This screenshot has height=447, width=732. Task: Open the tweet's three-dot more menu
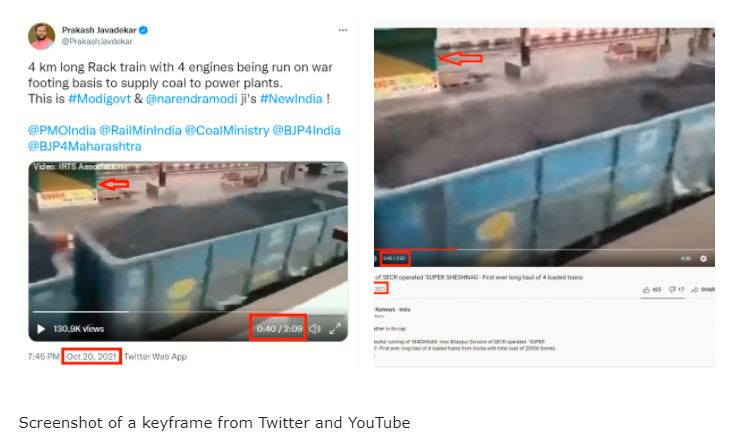pos(343,30)
